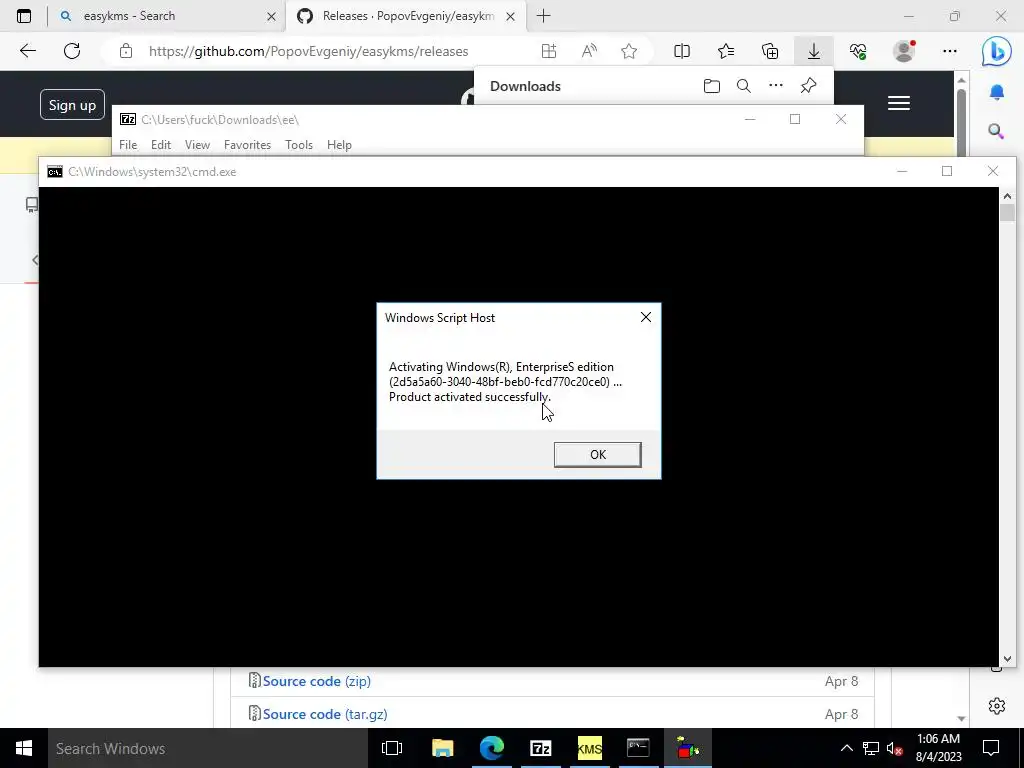Switch to KMS app on taskbar
This screenshot has height=768, width=1024.
coord(590,748)
